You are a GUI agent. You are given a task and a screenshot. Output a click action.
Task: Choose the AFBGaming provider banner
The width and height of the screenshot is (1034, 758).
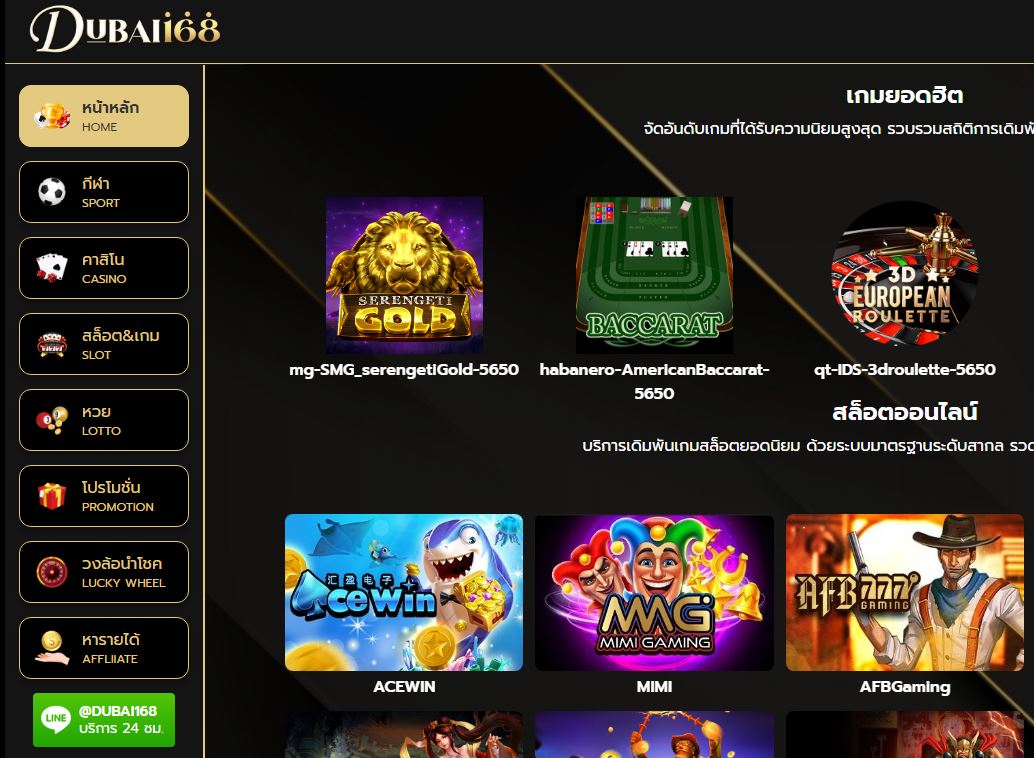(905, 592)
